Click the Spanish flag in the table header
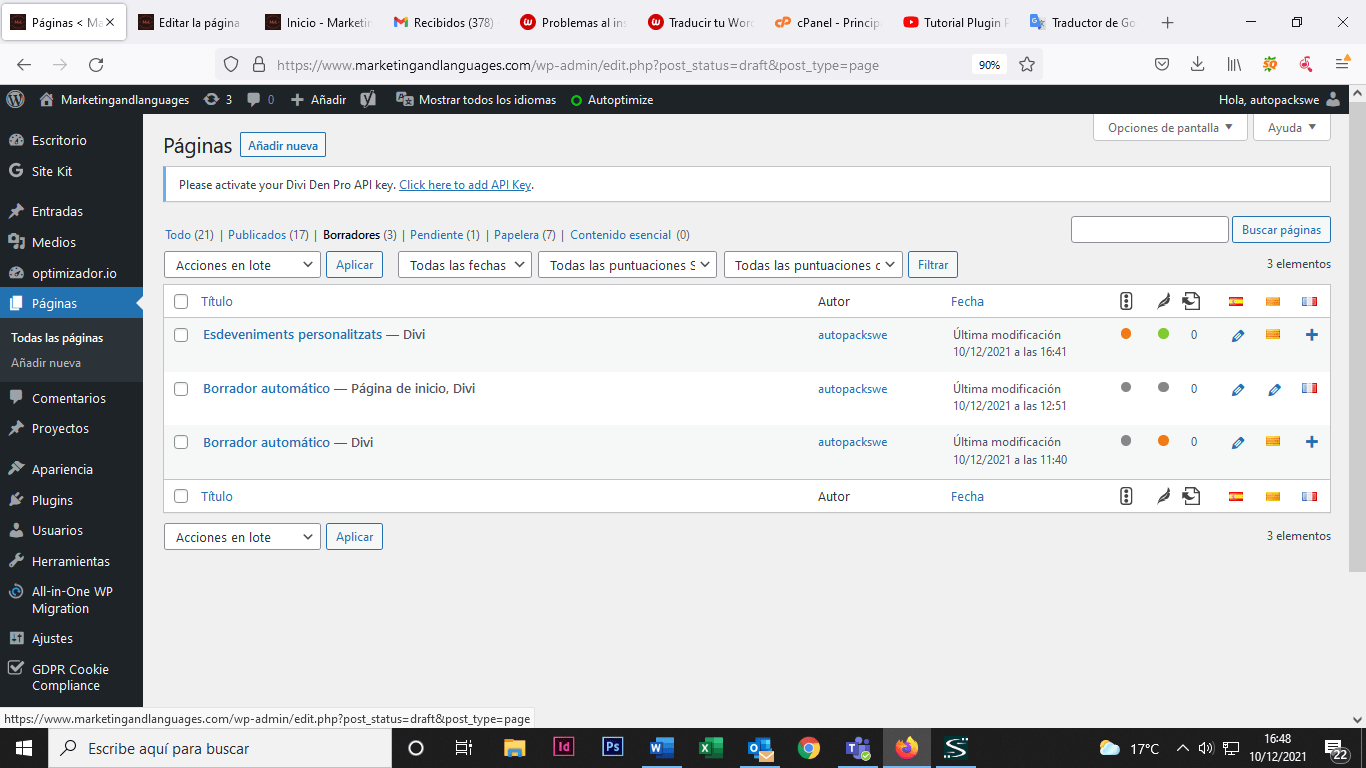 [1236, 301]
